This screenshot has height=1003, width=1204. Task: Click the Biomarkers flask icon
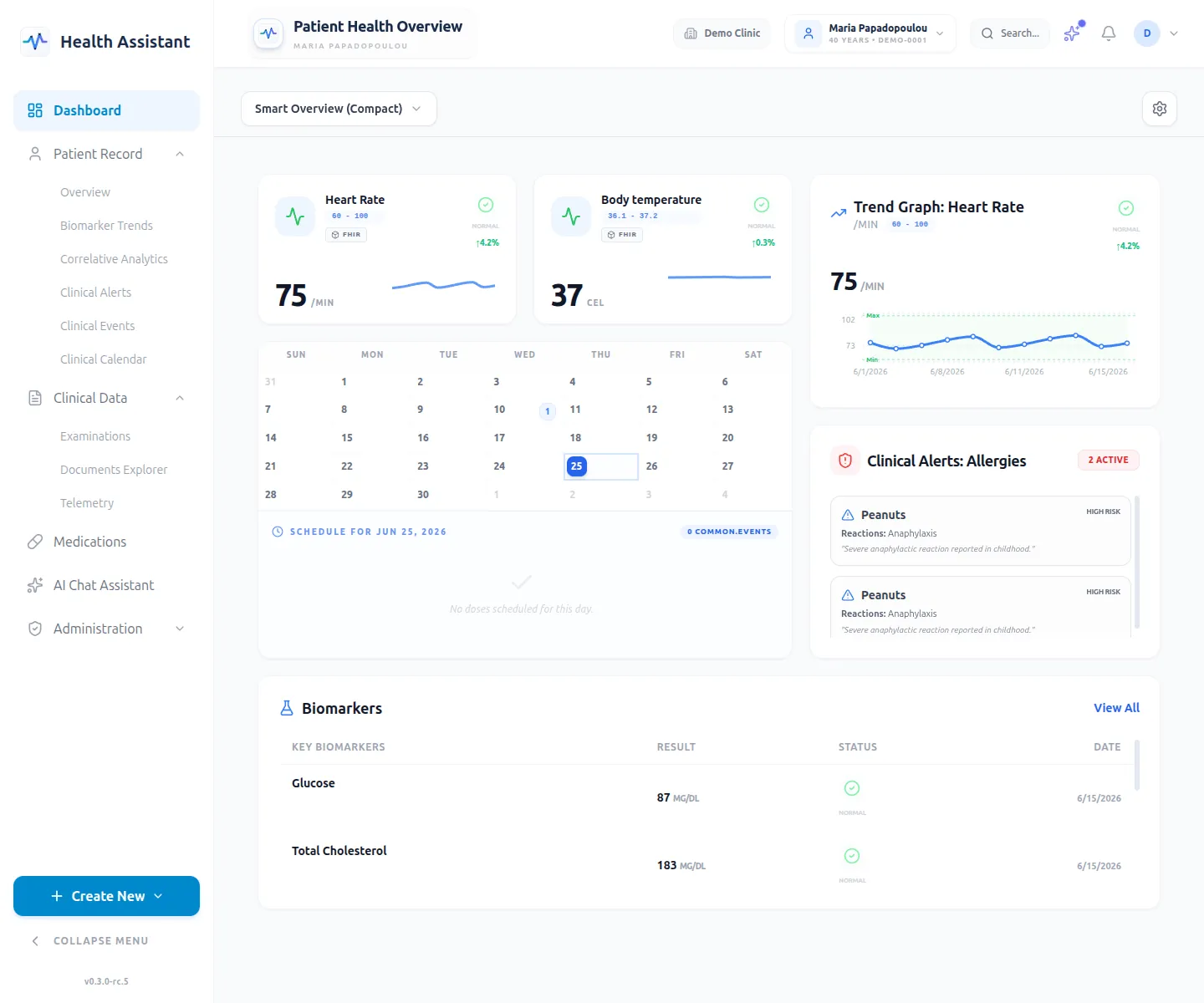pyautogui.click(x=287, y=708)
